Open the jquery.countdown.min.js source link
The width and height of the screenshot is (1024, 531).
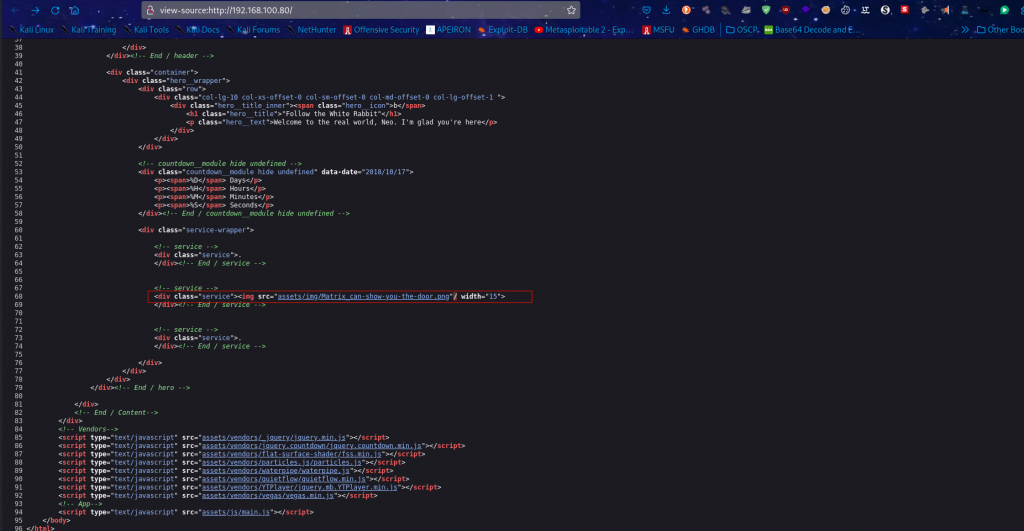312,446
